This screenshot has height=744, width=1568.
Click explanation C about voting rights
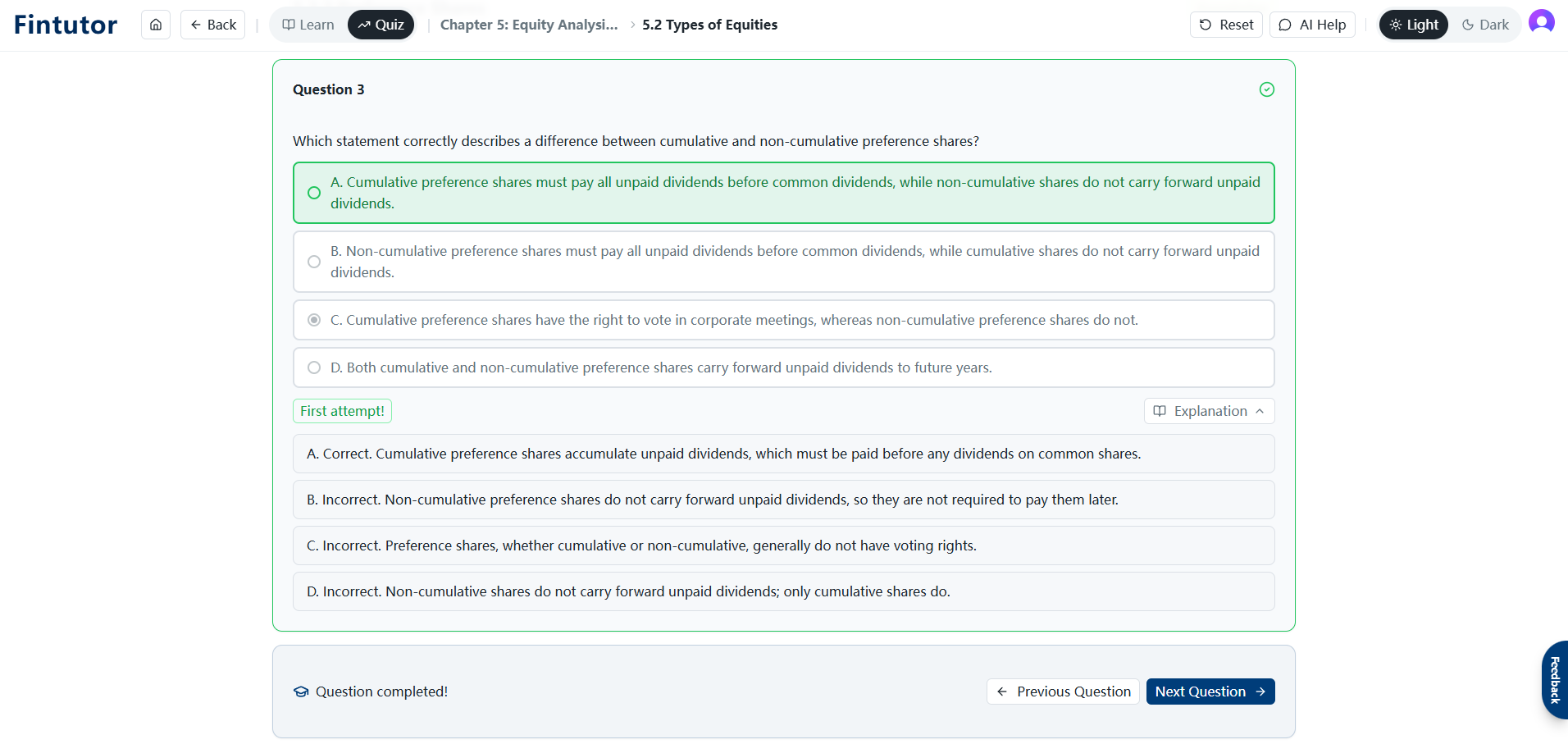click(784, 545)
